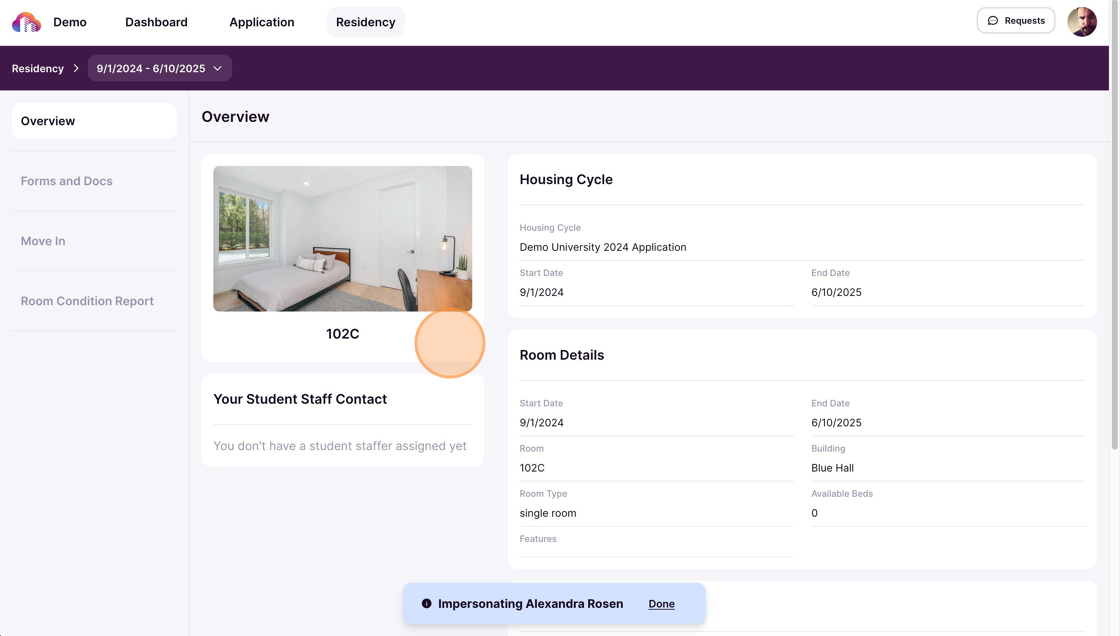Select Overview in the sidebar
Screen dimensions: 1120x636
47,120
